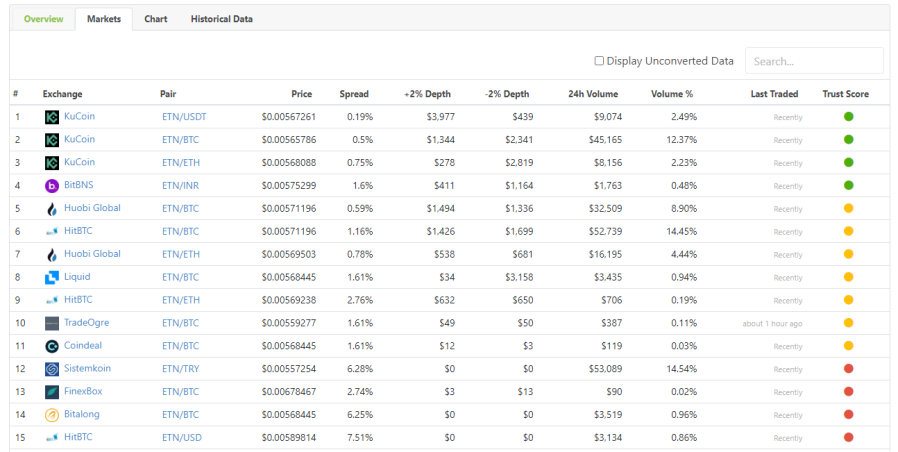Focus the Search input field
Image resolution: width=898 pixels, height=452 pixels.
813,61
